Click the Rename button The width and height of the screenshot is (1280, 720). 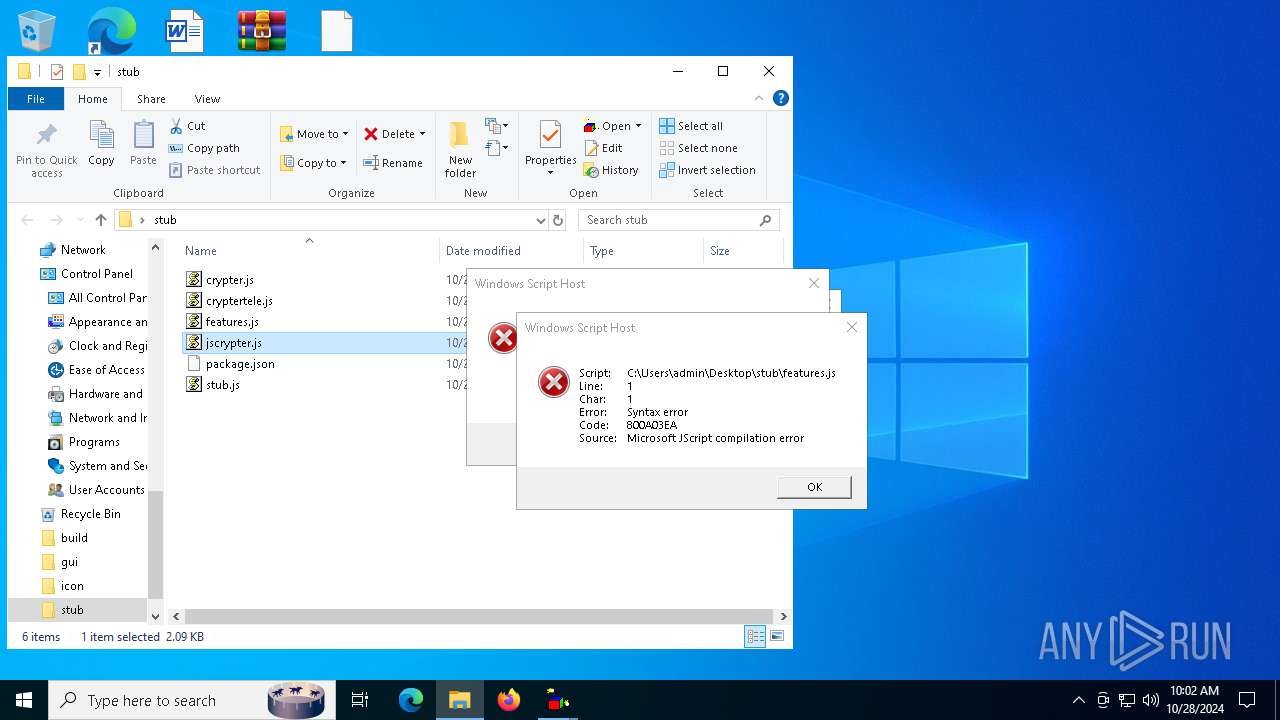pyautogui.click(x=393, y=163)
